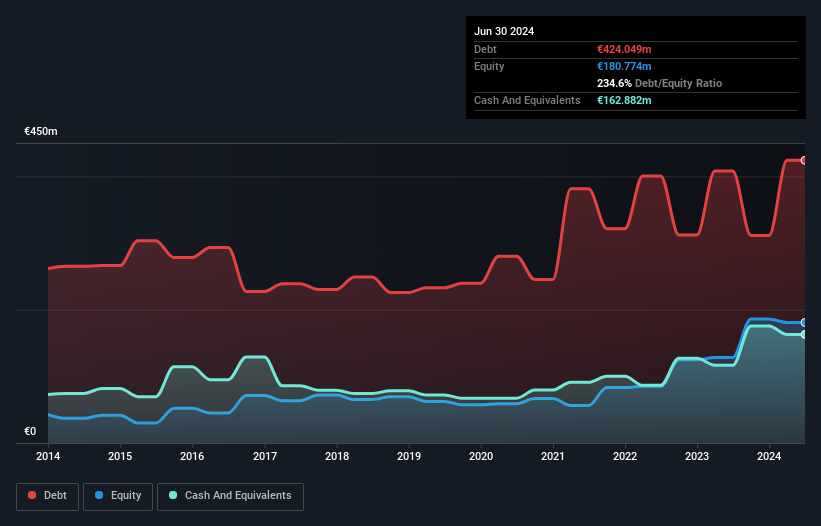Image resolution: width=821 pixels, height=526 pixels.
Task: Click the €180.774m equity value
Action: tap(624, 66)
